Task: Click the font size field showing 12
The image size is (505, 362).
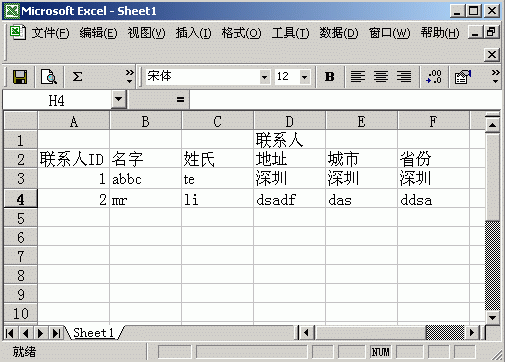Action: 287,77
